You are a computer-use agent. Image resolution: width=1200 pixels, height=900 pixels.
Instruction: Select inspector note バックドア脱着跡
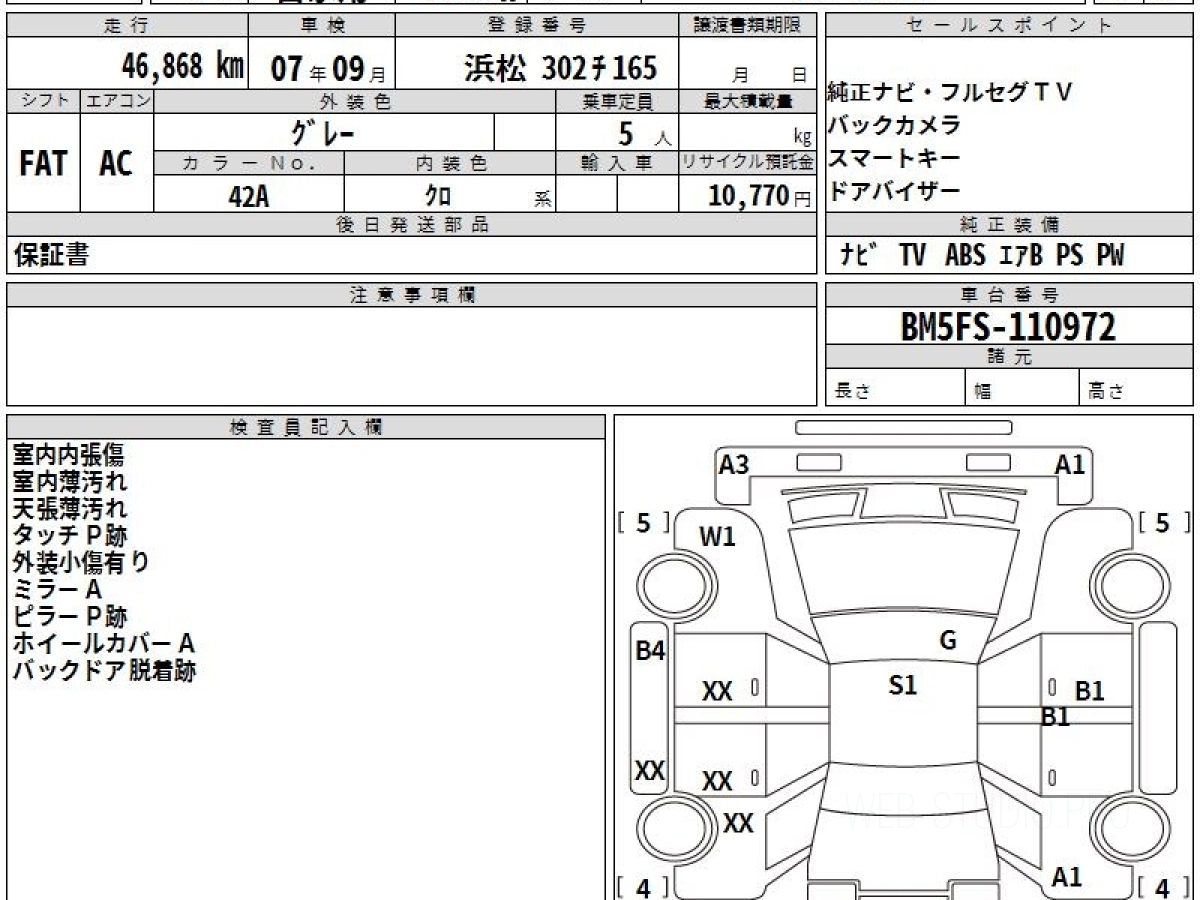tap(104, 671)
